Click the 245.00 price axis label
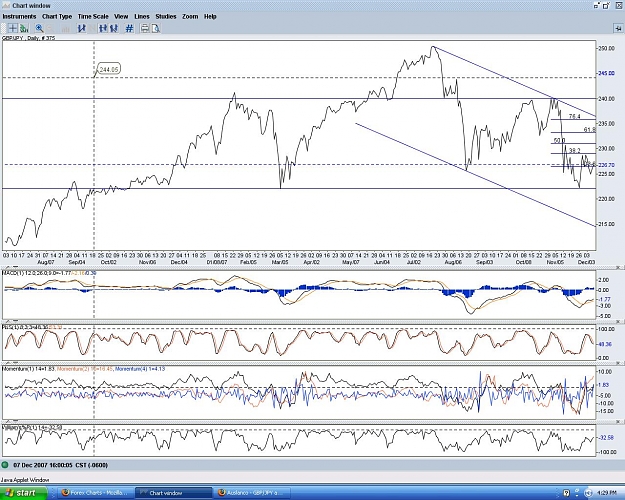 [x=606, y=73]
